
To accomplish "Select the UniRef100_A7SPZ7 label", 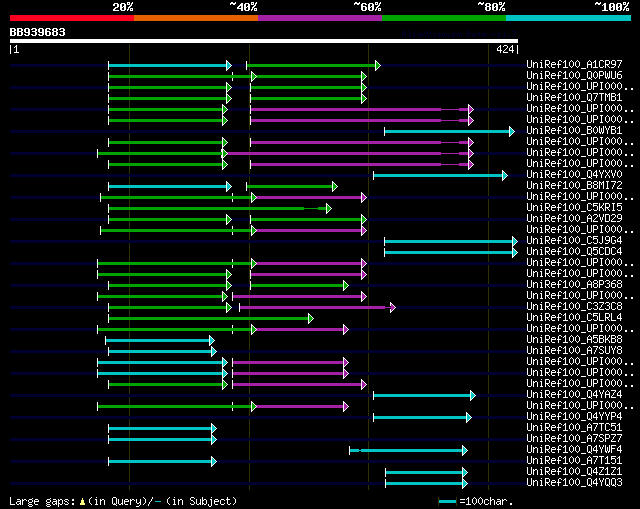I will (x=574, y=439).
